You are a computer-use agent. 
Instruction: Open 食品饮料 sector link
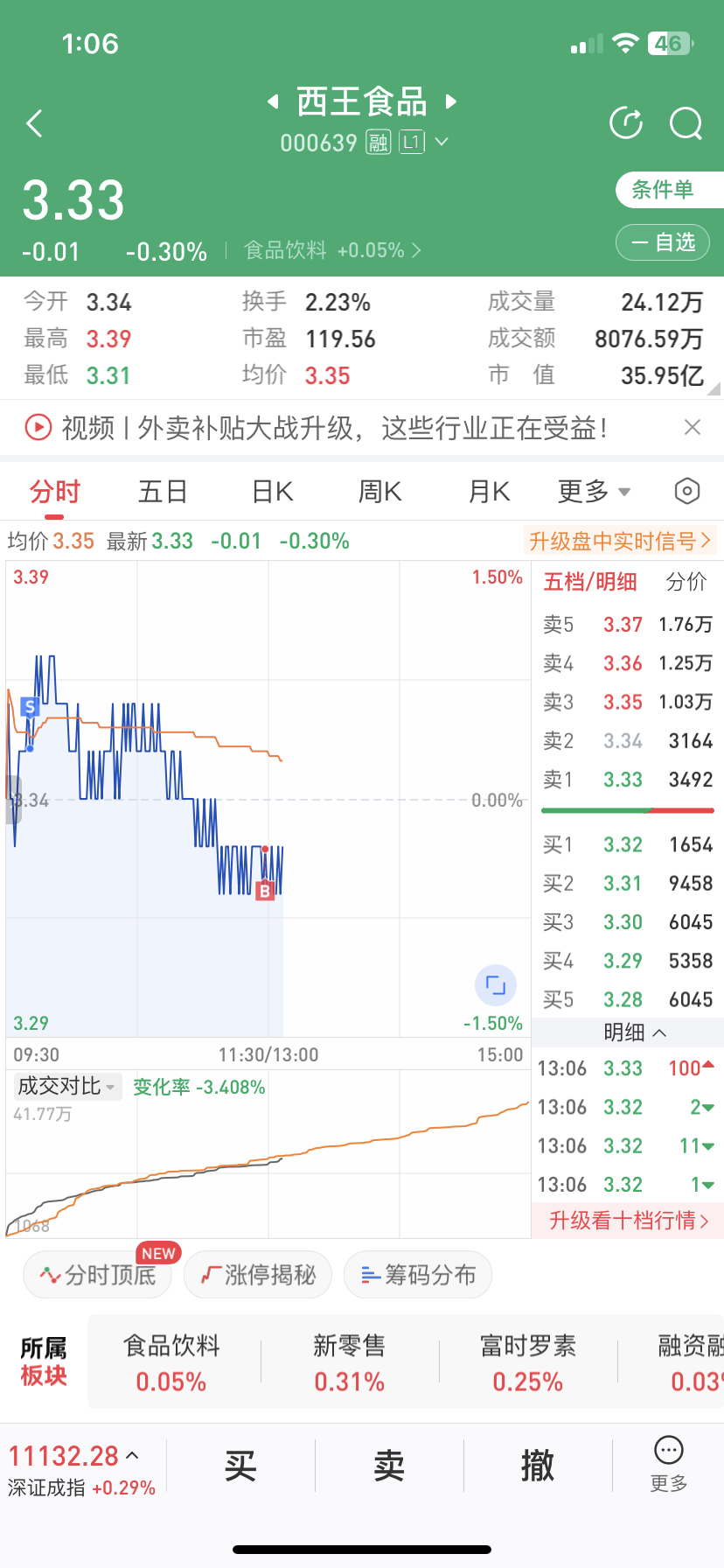(x=332, y=251)
